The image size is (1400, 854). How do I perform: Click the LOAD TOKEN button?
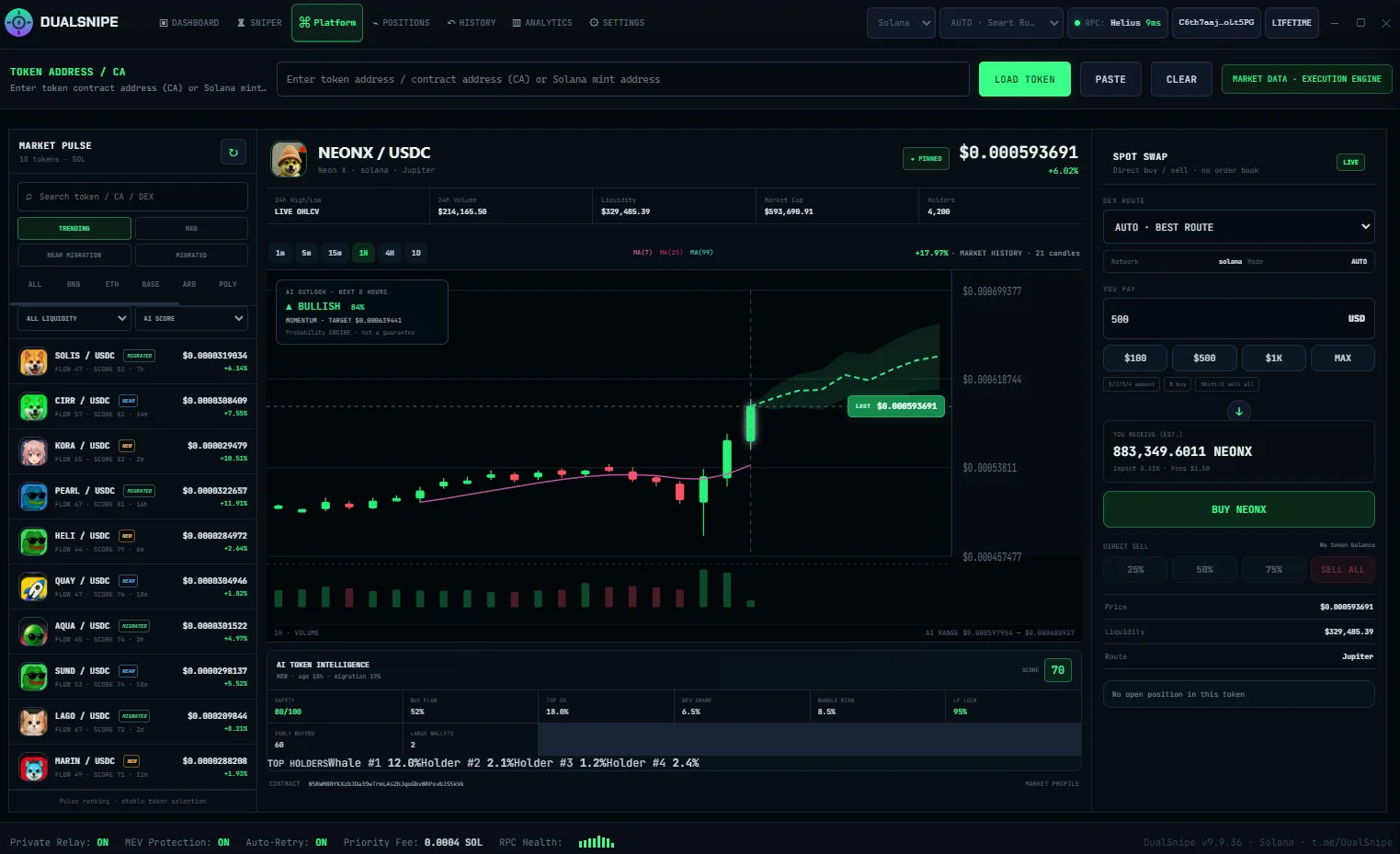pos(1025,79)
